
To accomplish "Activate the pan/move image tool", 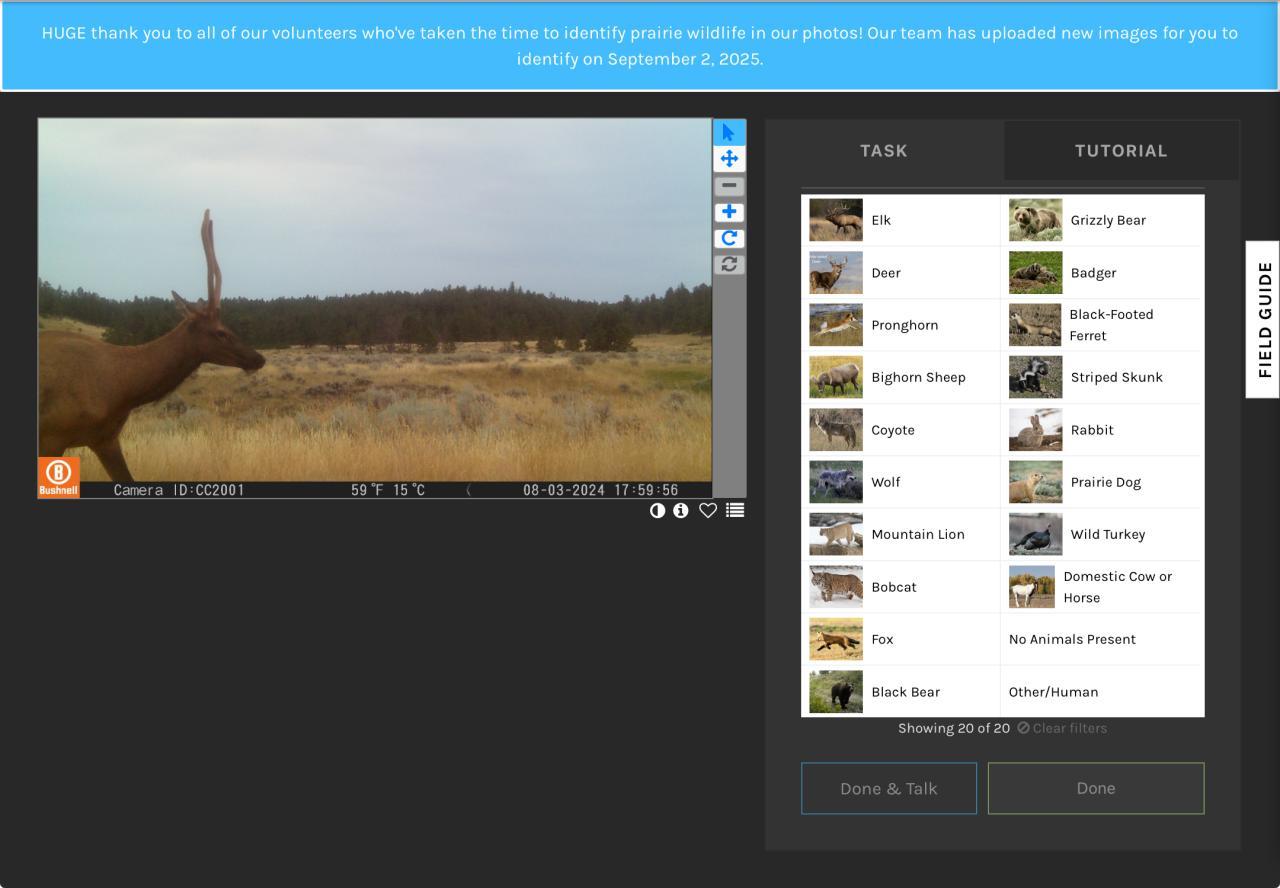I will pos(729,159).
